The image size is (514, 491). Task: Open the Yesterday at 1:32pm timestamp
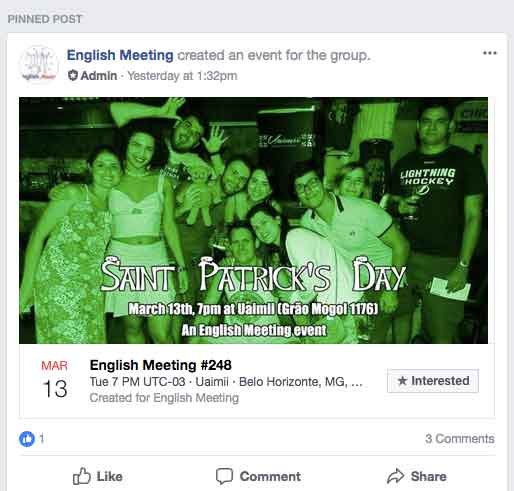point(182,76)
